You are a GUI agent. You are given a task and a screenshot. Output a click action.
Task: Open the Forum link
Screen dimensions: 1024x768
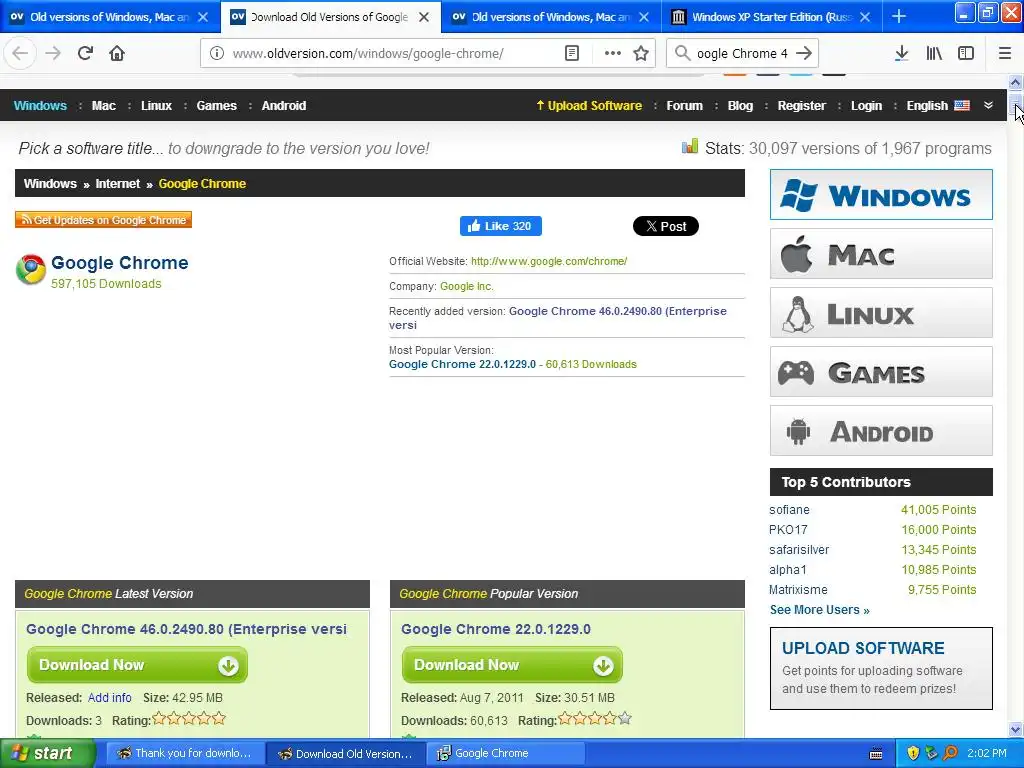click(684, 105)
